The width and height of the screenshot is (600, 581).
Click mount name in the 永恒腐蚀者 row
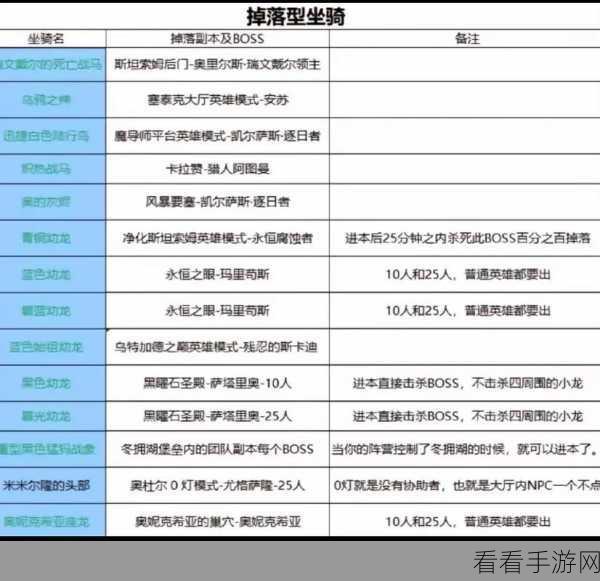click(x=46, y=238)
